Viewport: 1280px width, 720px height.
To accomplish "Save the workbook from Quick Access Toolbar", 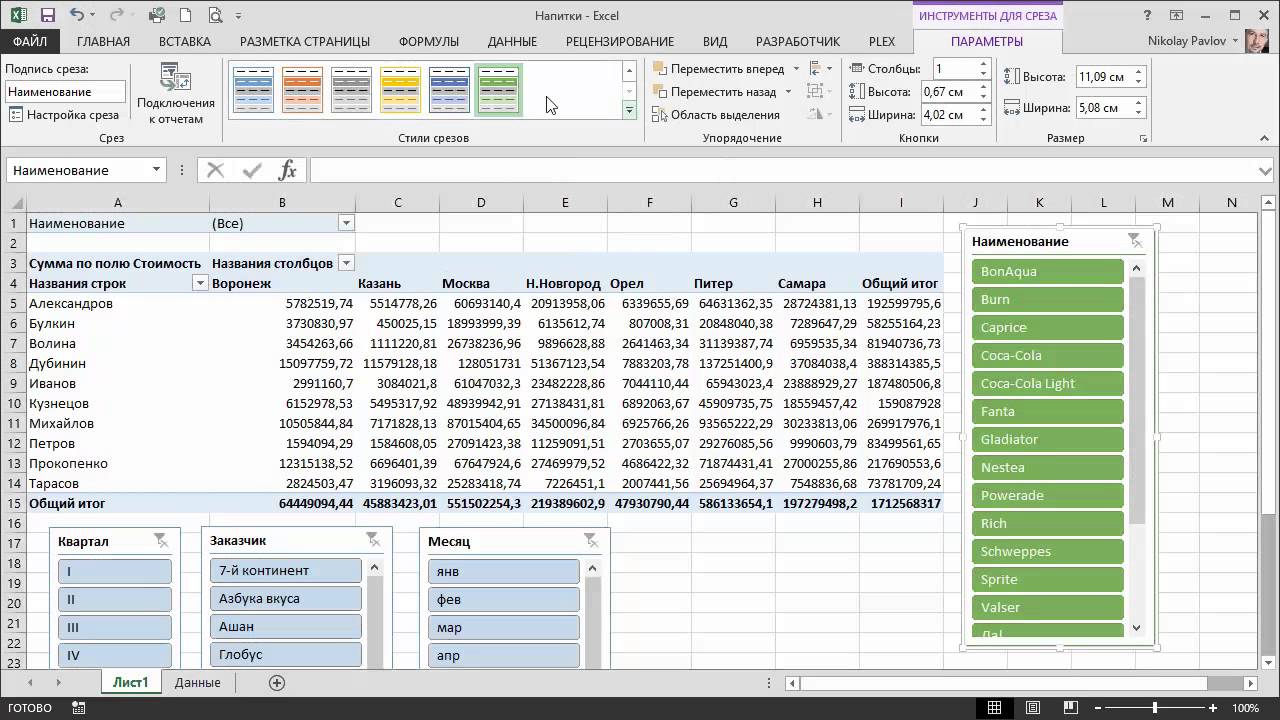I will tap(48, 15).
